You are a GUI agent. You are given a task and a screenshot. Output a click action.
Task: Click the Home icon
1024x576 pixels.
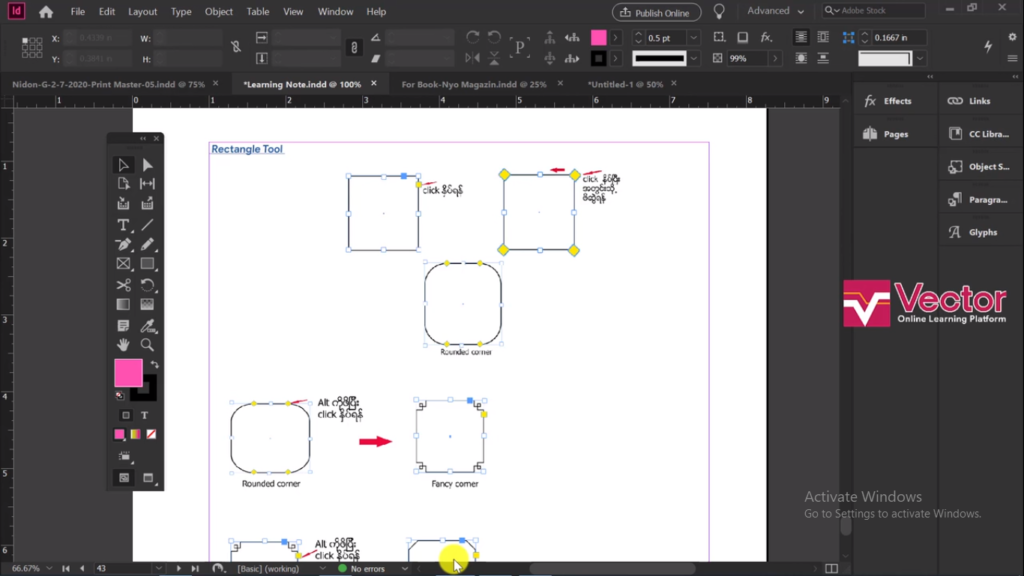46,12
